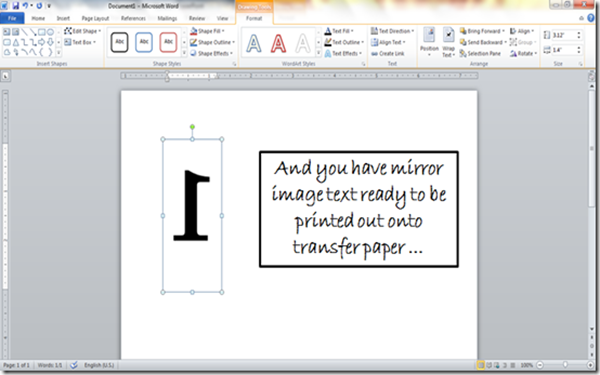Open the Shape Fill color menu

click(x=207, y=31)
